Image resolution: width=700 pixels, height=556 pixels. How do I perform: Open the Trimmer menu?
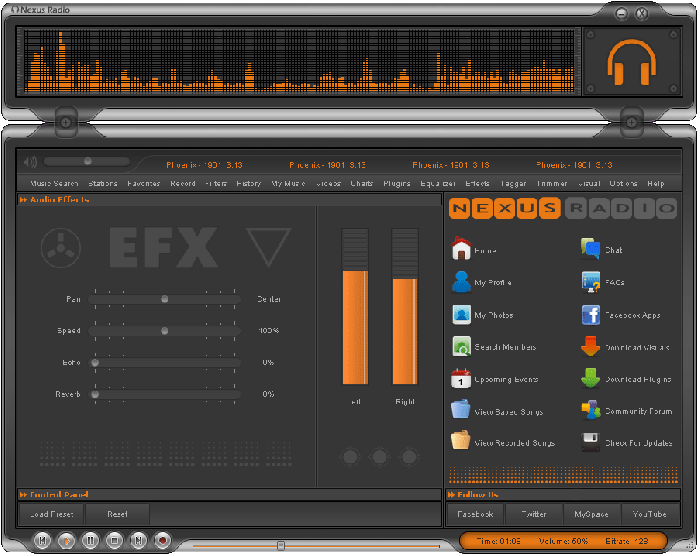pos(552,184)
